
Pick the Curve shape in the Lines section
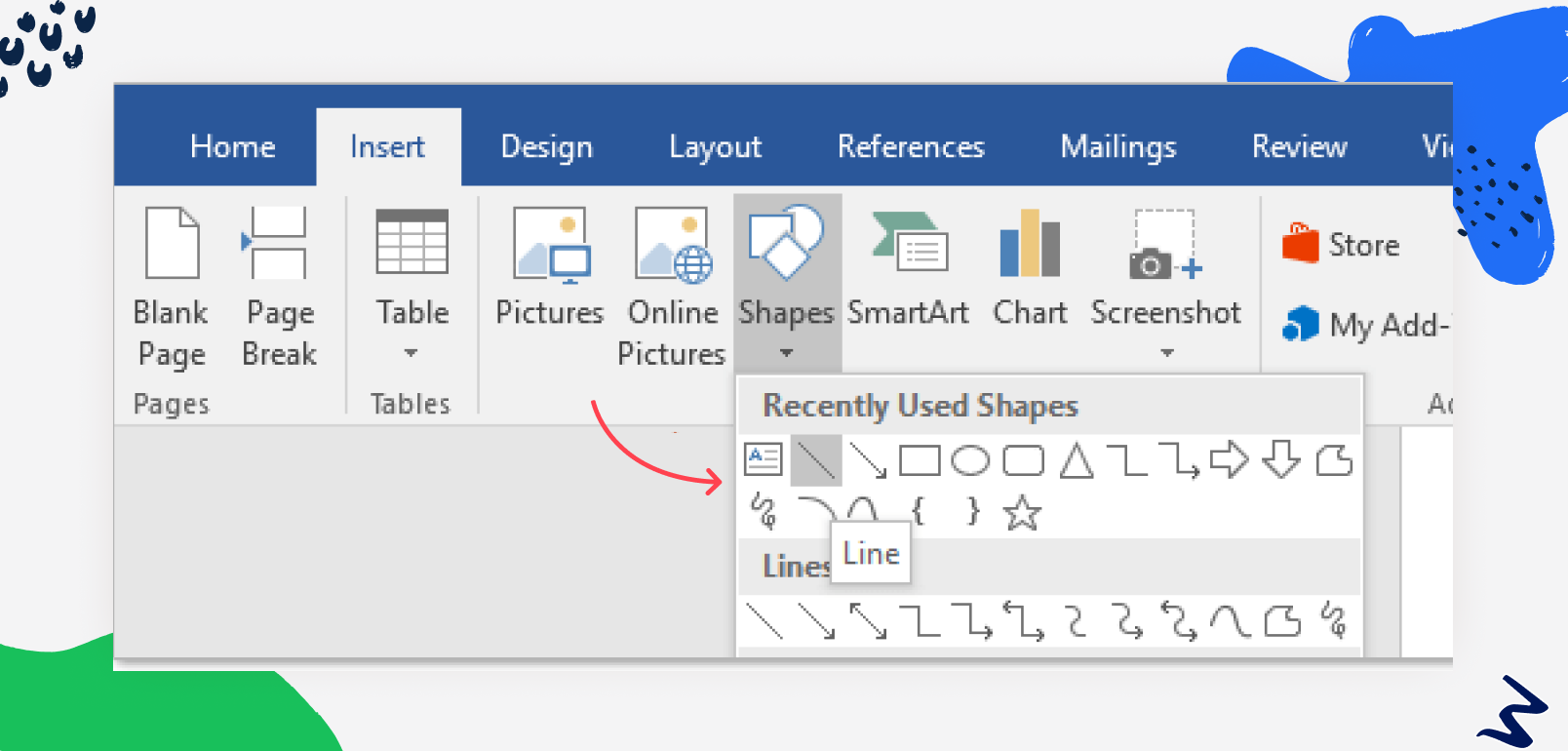[1230, 621]
